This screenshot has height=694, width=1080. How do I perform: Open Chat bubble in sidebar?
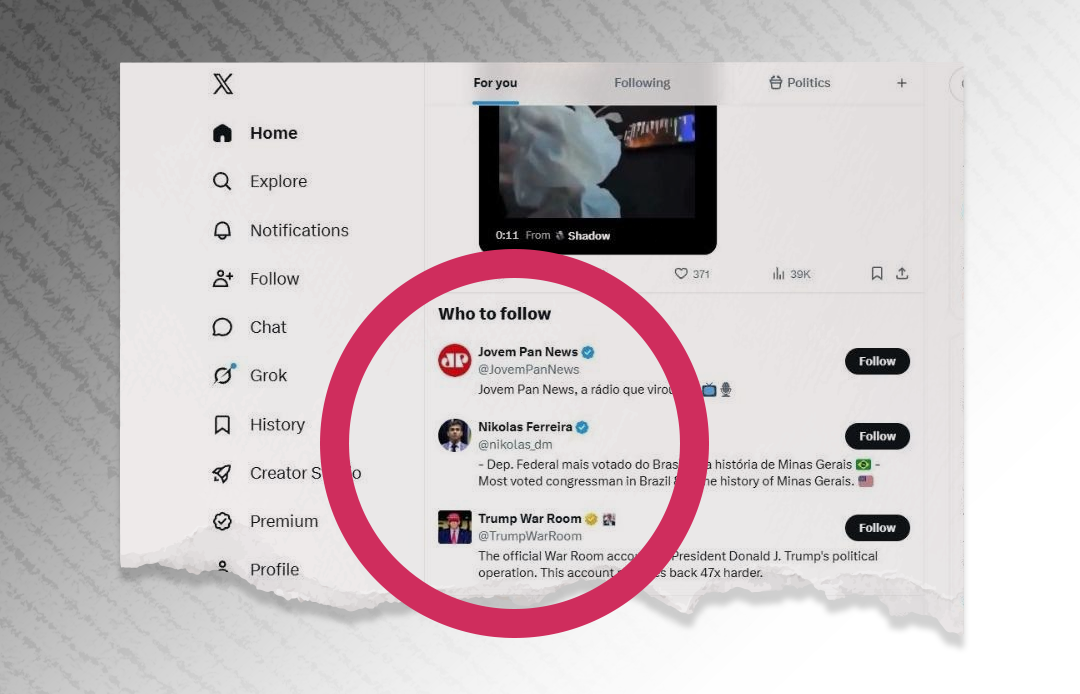(222, 327)
